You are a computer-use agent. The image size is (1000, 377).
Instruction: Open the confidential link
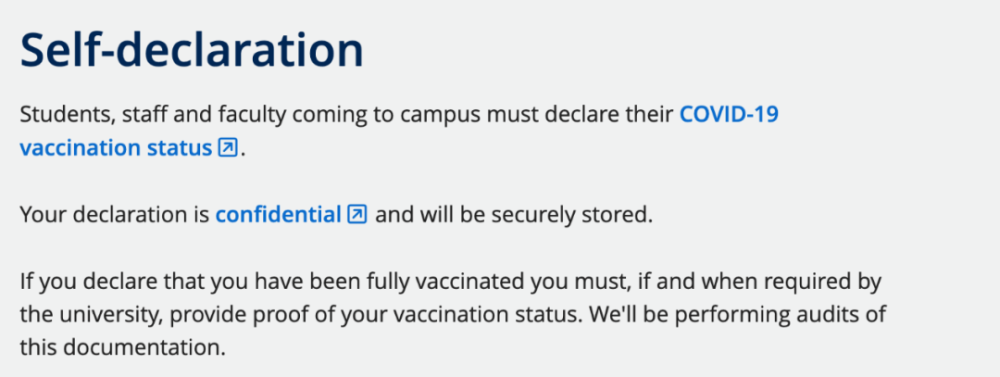point(278,215)
